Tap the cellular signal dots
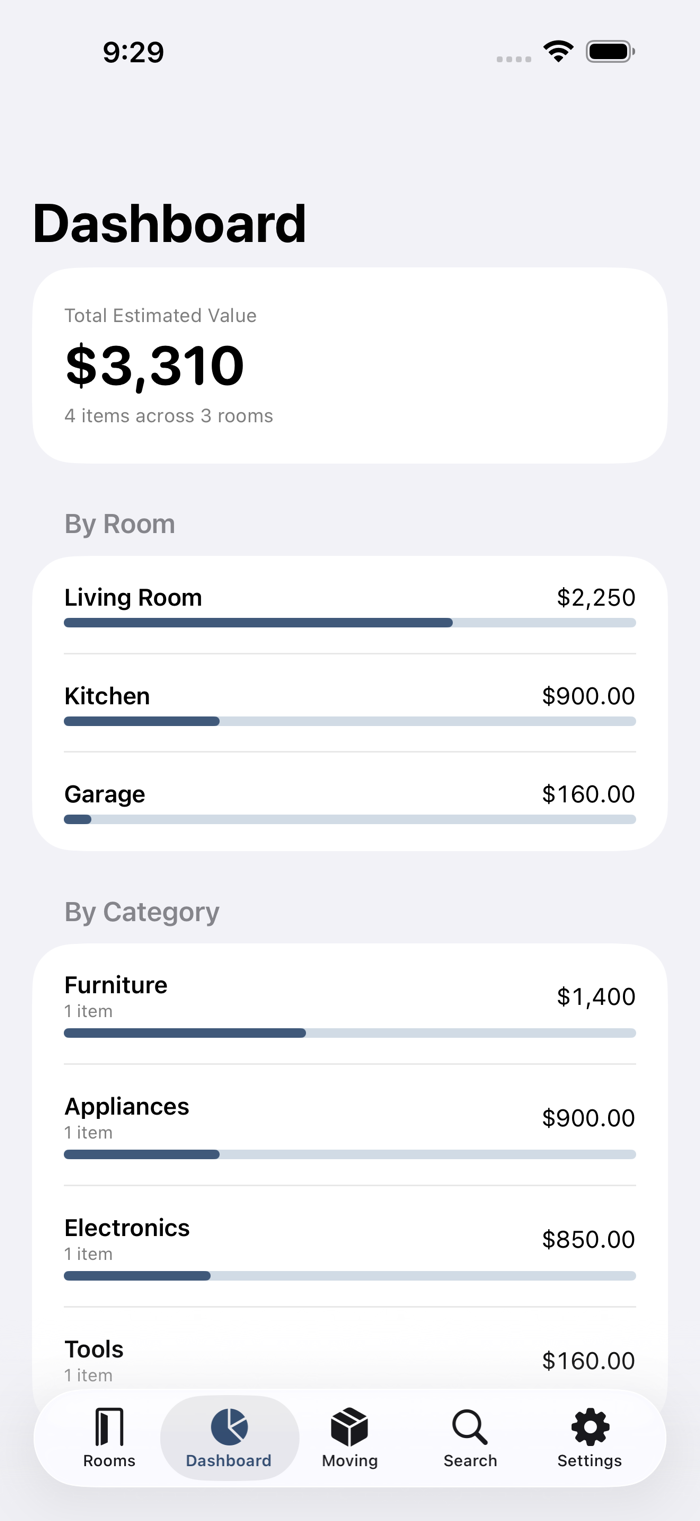This screenshot has width=700, height=1521. 514,59
